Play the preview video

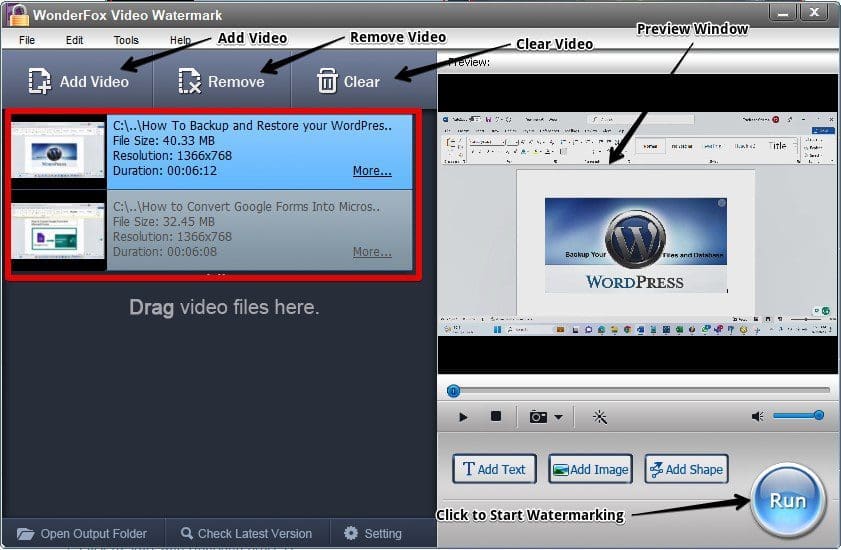pos(463,417)
